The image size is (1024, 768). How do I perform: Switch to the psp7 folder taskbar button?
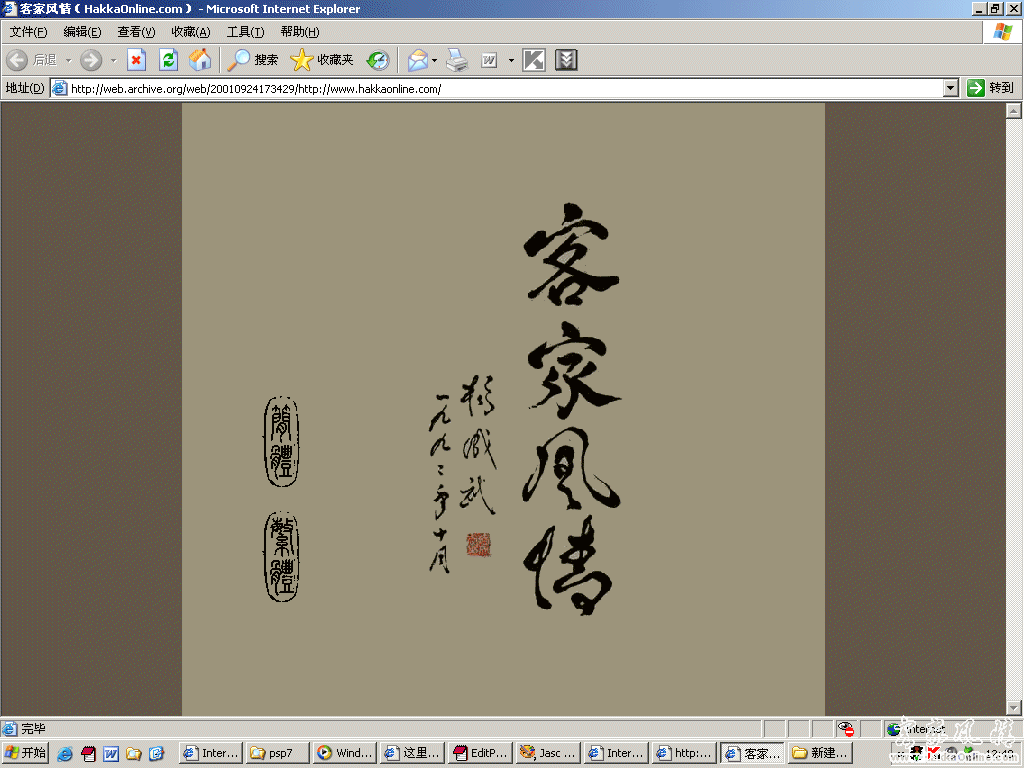click(278, 753)
